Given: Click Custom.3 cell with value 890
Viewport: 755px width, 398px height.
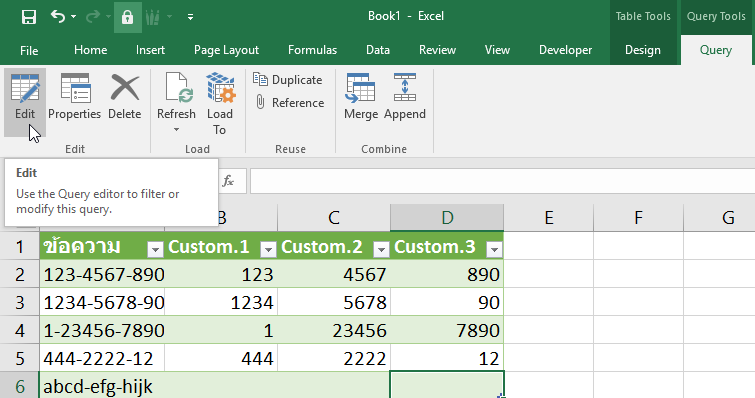Looking at the screenshot, I should tap(447, 274).
